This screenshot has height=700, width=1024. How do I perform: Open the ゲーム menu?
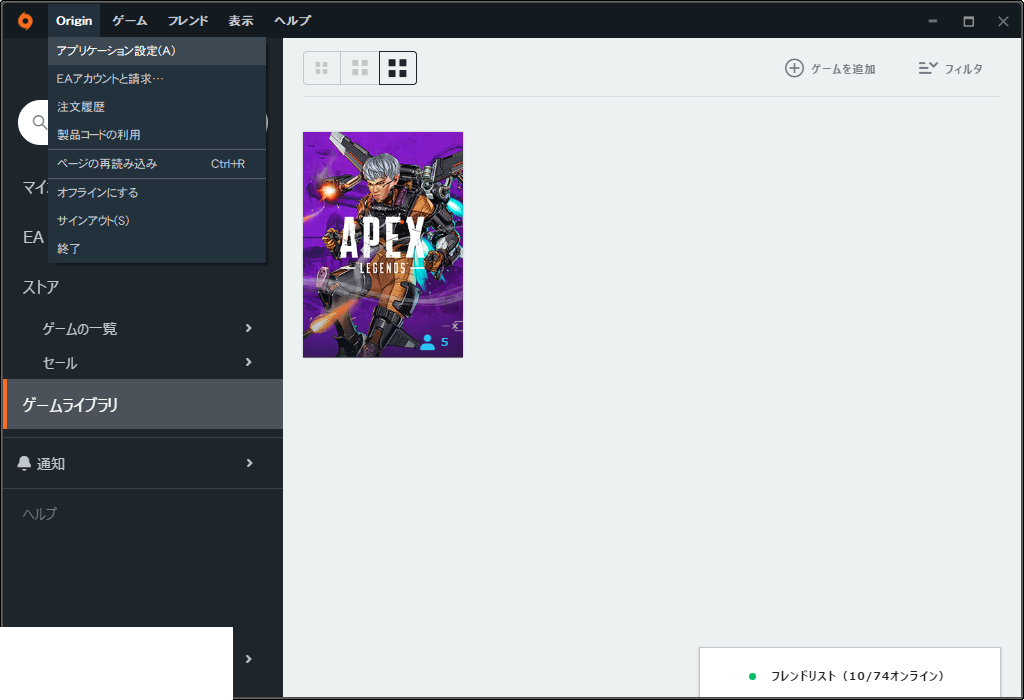129,21
